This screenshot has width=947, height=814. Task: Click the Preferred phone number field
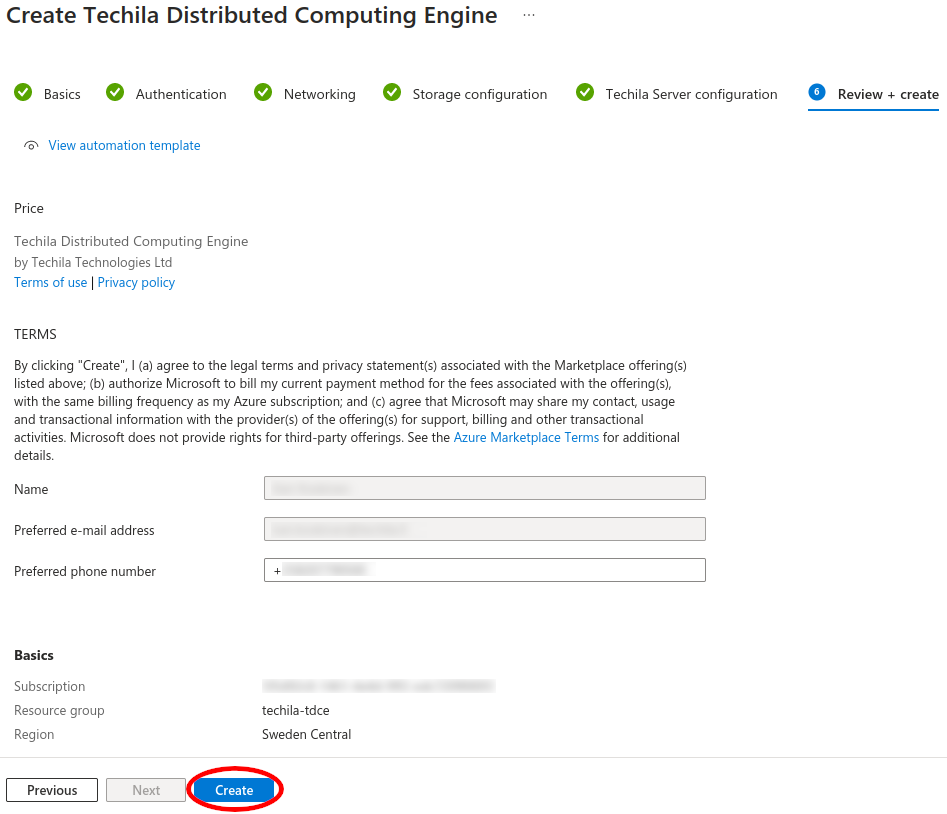[484, 570]
